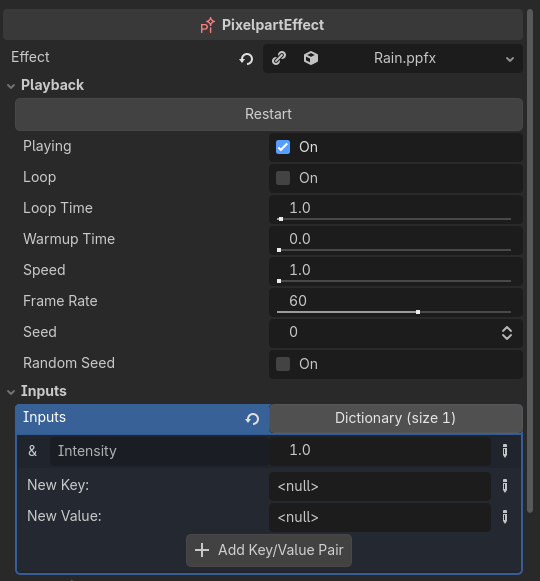Uncheck the Playing checkbox
The width and height of the screenshot is (540, 581).
[x=283, y=147]
